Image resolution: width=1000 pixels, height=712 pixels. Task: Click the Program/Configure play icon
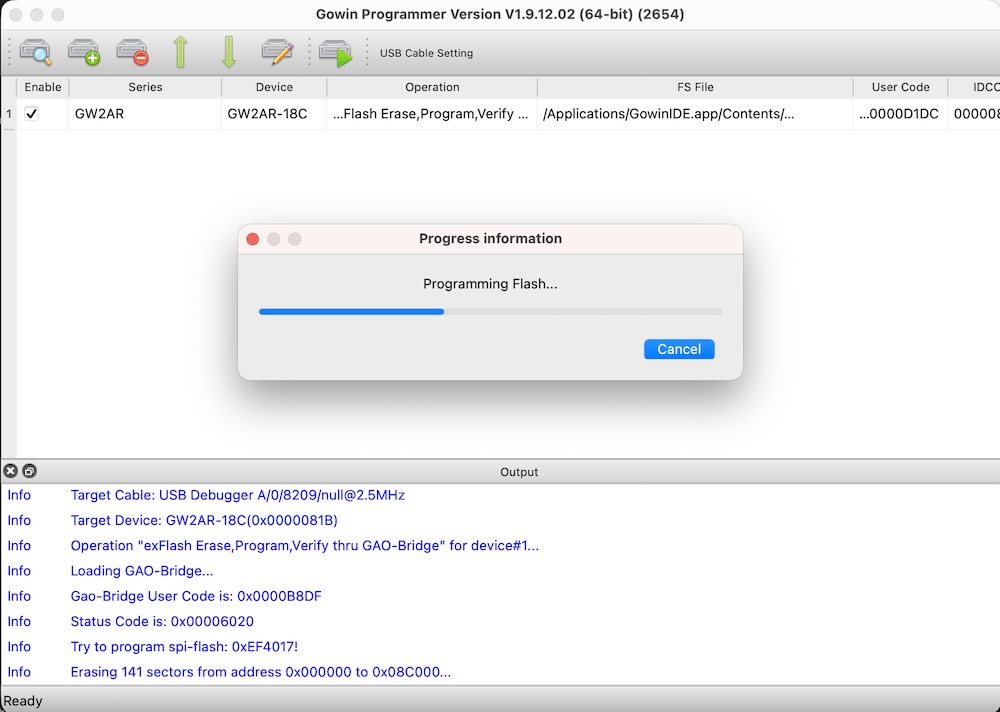click(336, 53)
